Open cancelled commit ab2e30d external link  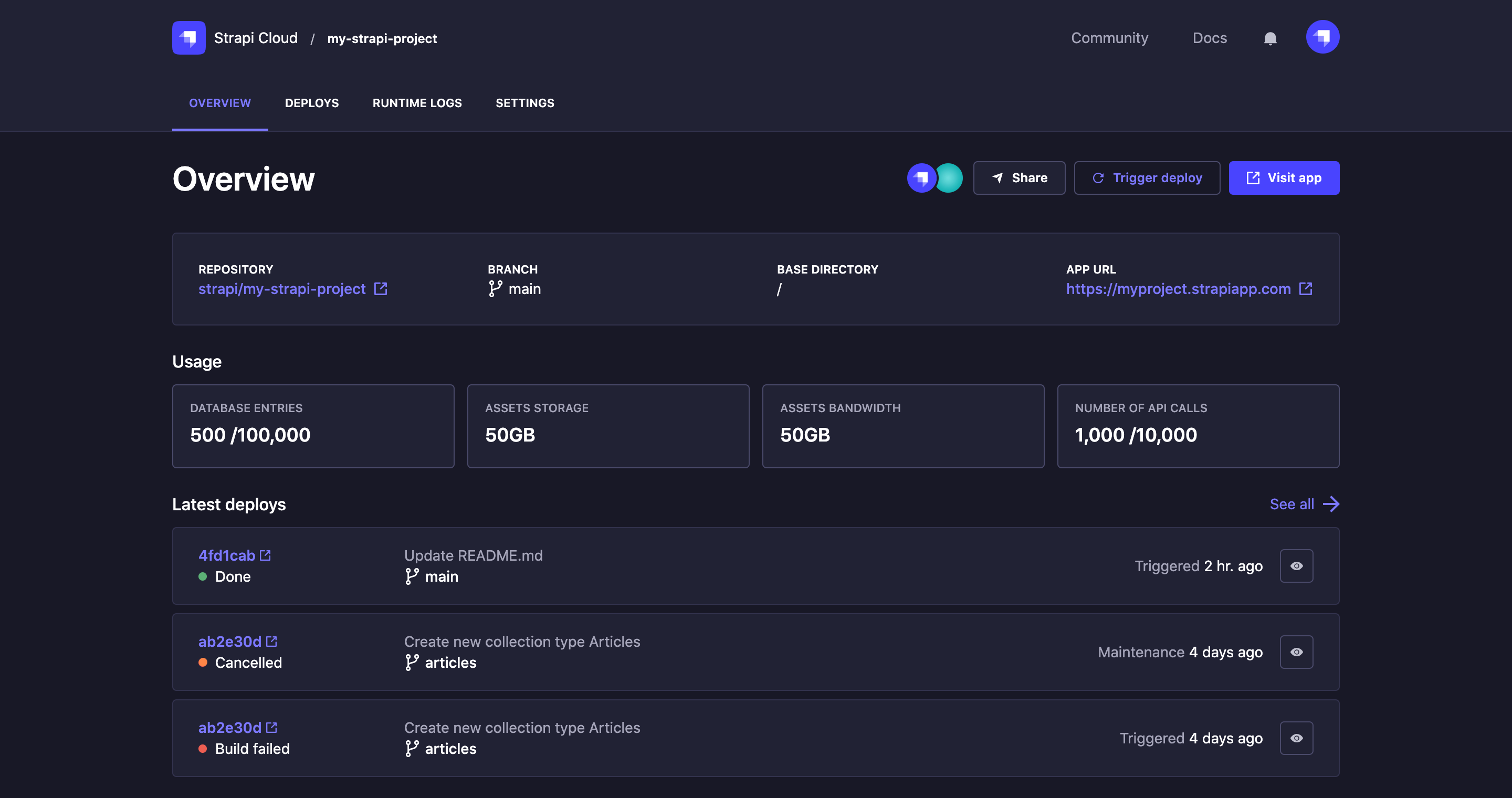coord(272,640)
